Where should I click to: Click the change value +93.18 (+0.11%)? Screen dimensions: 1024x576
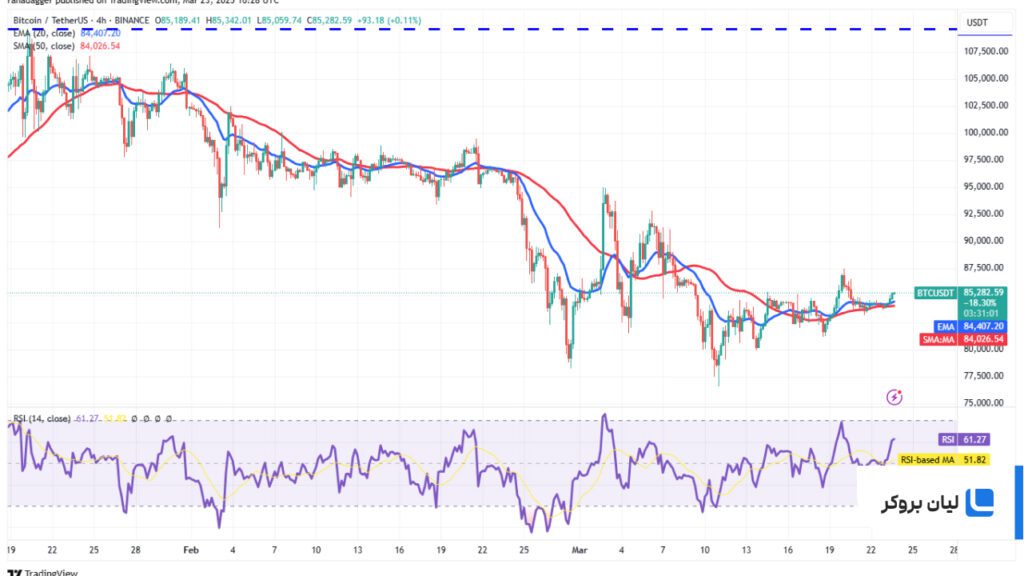(389, 20)
